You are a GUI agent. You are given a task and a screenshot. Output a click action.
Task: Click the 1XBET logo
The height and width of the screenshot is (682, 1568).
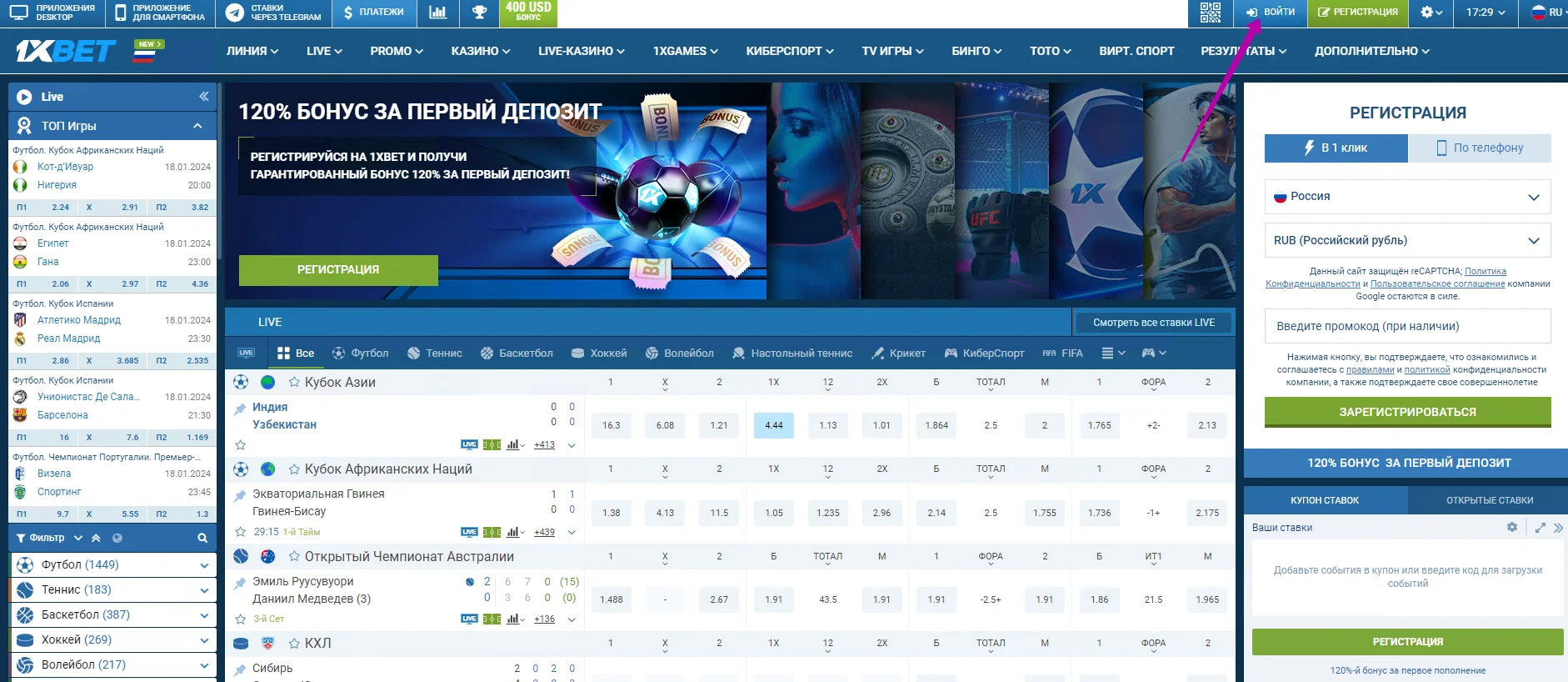[x=65, y=52]
